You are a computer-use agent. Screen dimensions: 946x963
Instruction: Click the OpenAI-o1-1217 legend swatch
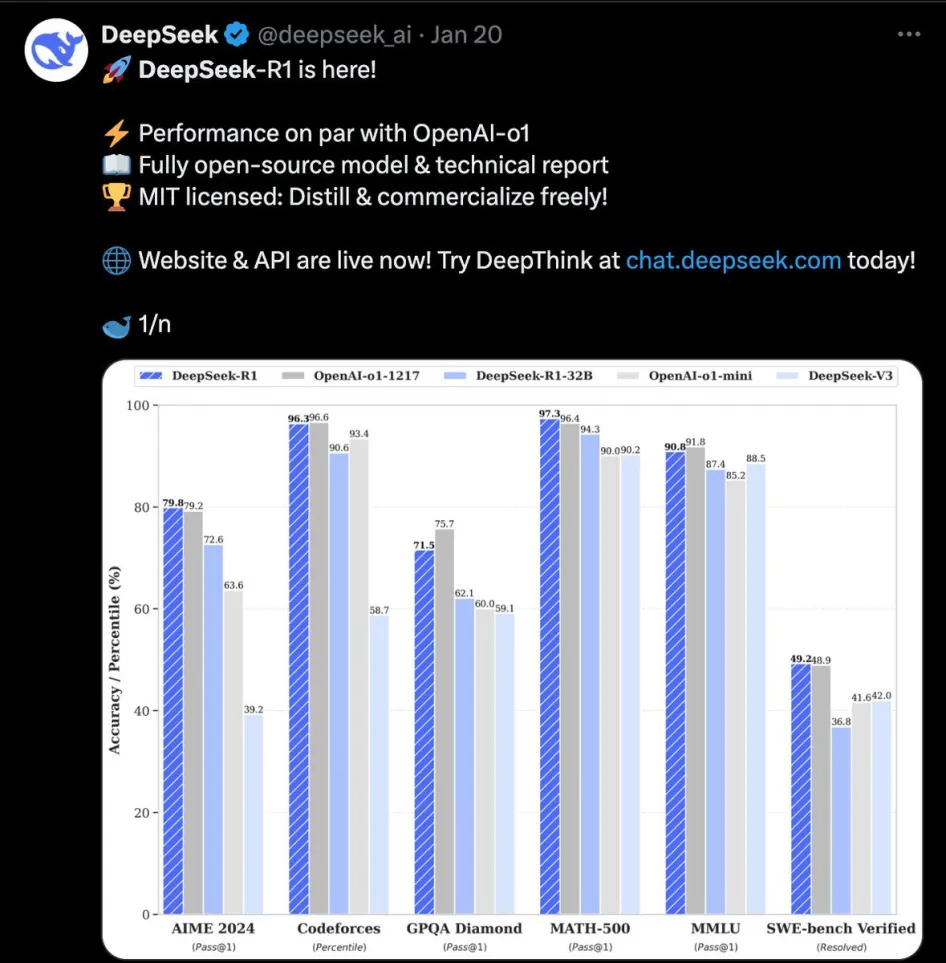click(x=291, y=376)
